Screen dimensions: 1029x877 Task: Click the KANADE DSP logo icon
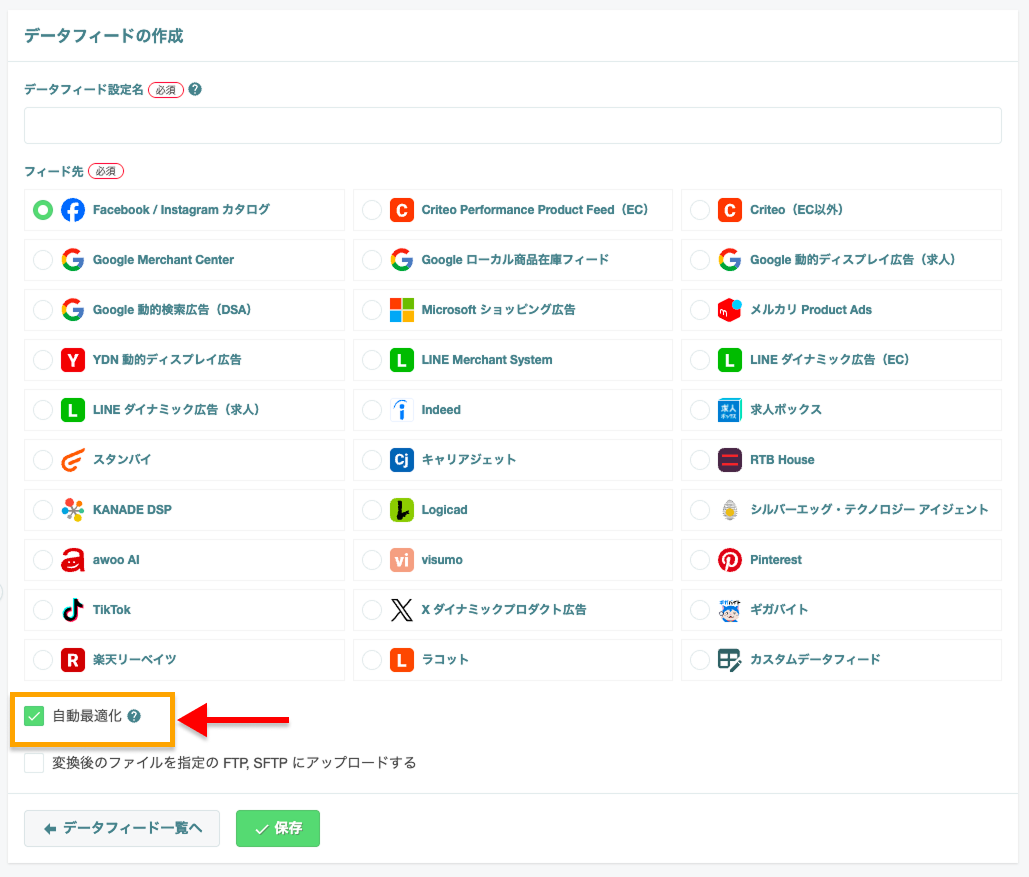click(73, 509)
